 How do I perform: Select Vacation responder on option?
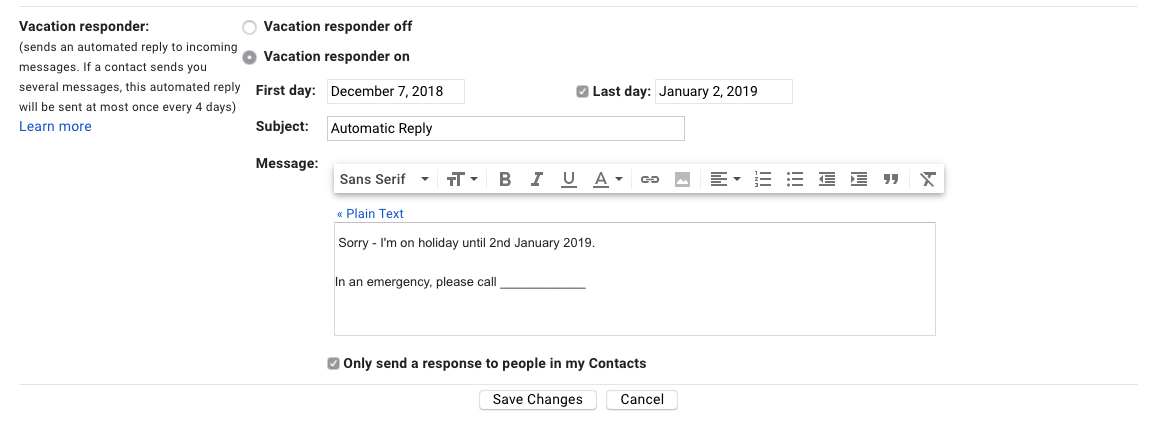[250, 57]
